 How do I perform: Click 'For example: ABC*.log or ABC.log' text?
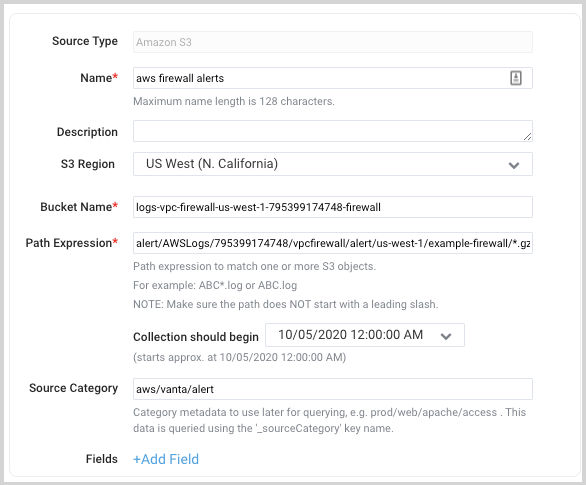pyautogui.click(x=215, y=285)
